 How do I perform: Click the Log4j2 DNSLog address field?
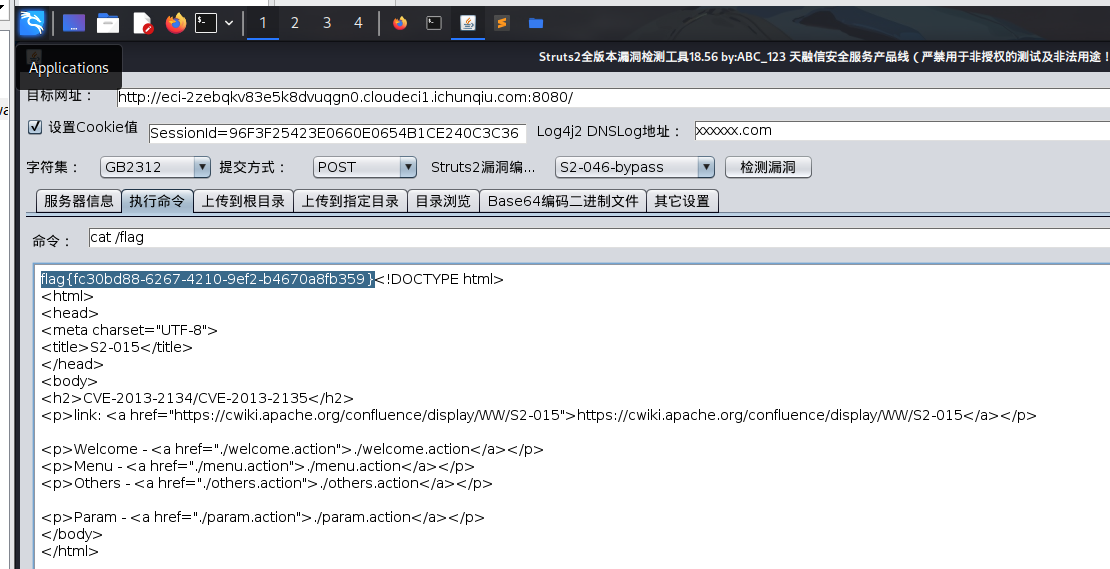pos(902,130)
